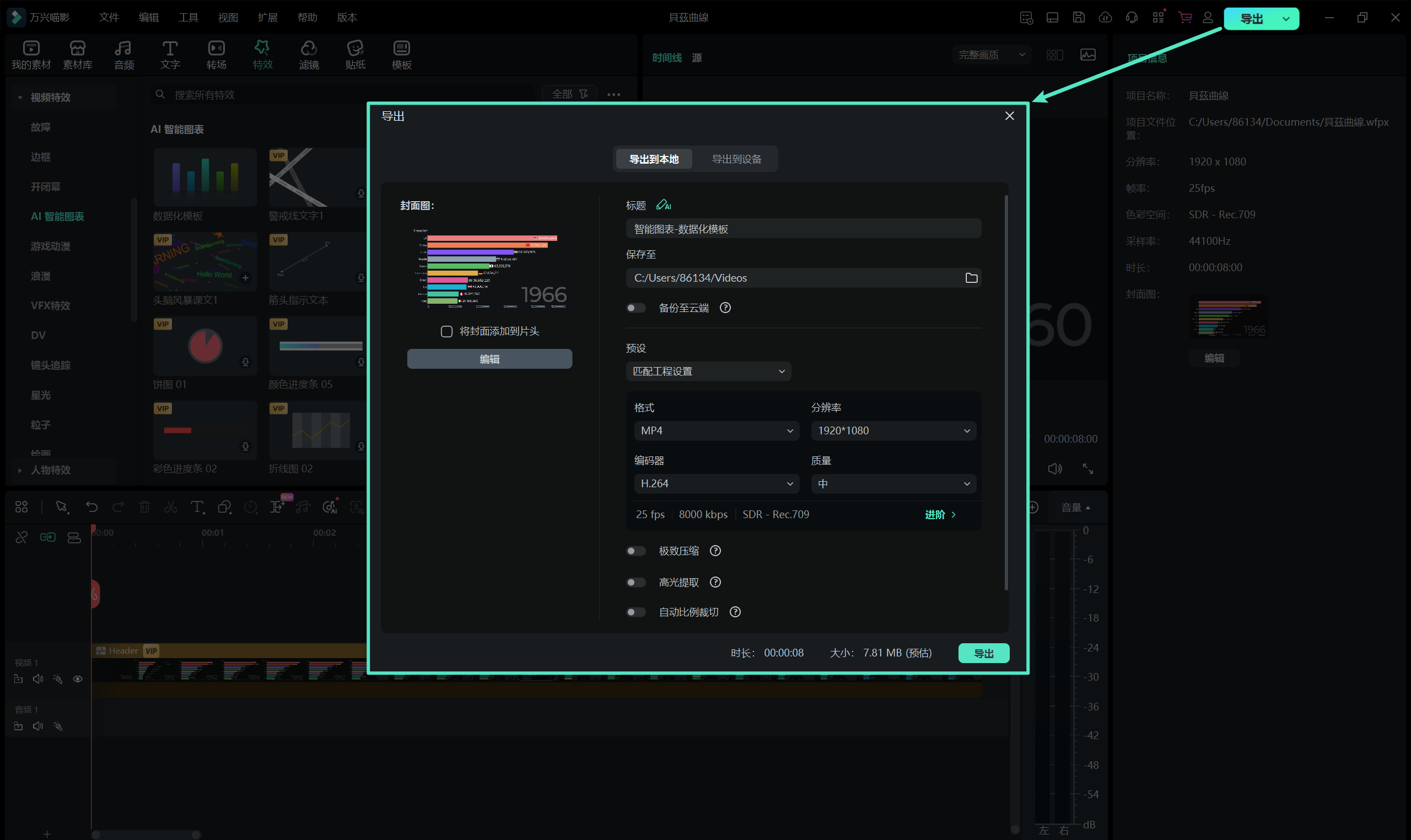The height and width of the screenshot is (840, 1411).
Task: Open the 工具 menu in the menu bar
Action: (188, 18)
